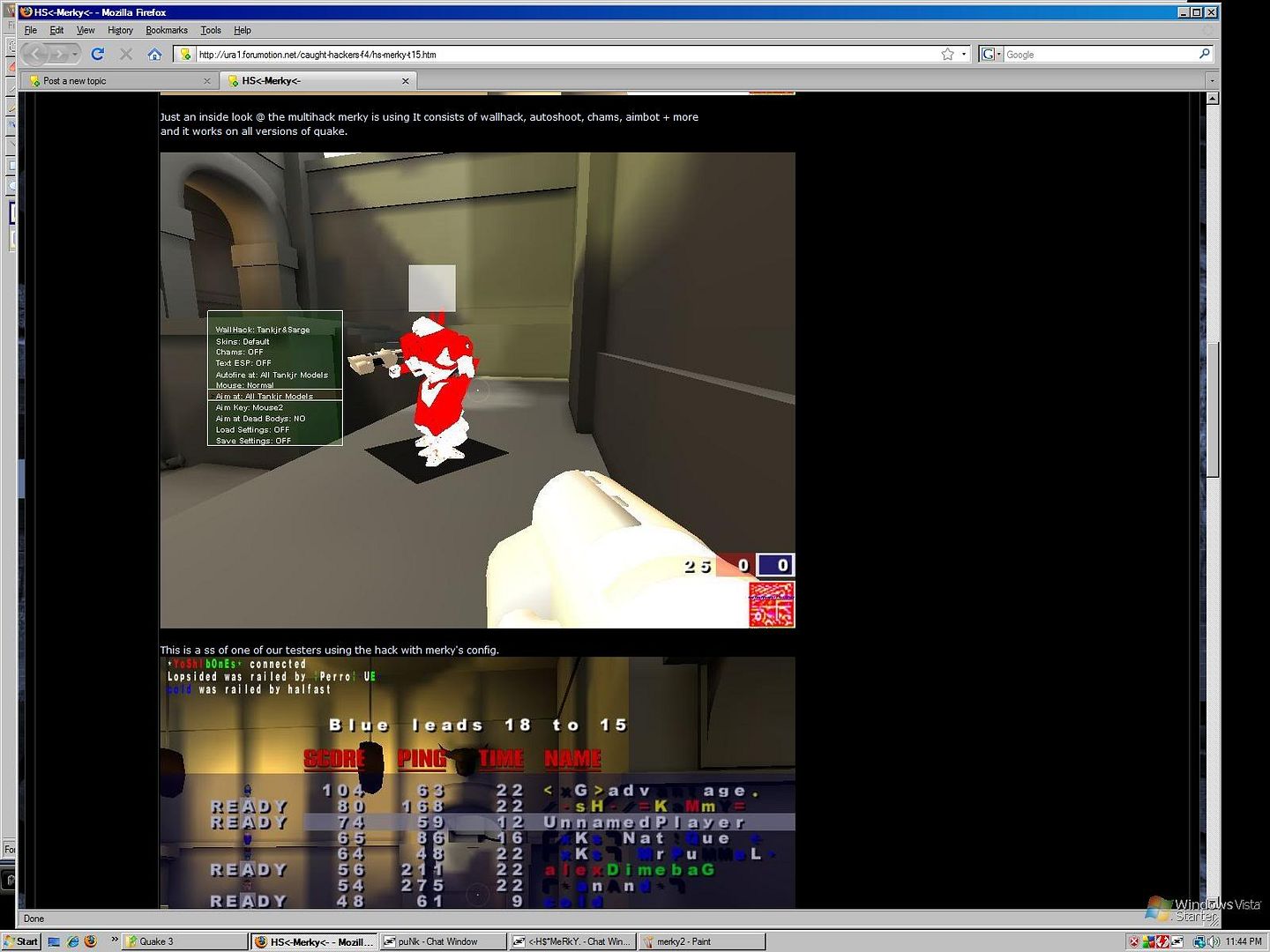
Task: Reload the current page
Action: (98, 54)
